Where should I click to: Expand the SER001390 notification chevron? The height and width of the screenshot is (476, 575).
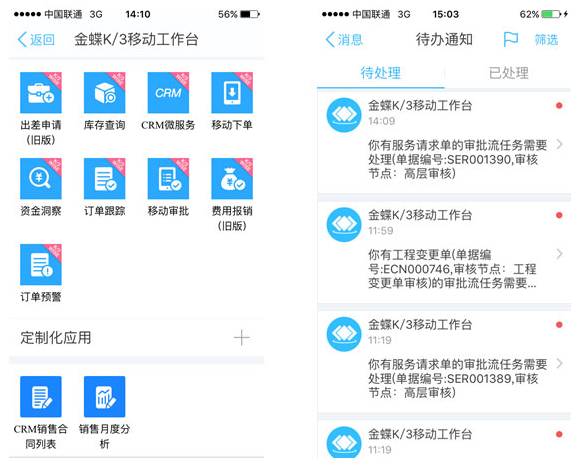tap(559, 144)
